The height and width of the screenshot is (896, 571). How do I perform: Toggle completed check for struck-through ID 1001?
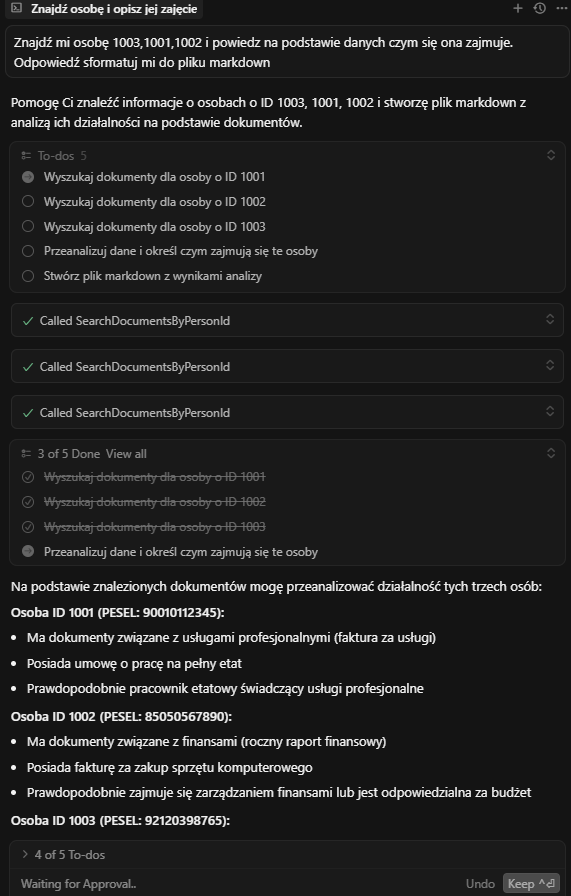point(27,477)
